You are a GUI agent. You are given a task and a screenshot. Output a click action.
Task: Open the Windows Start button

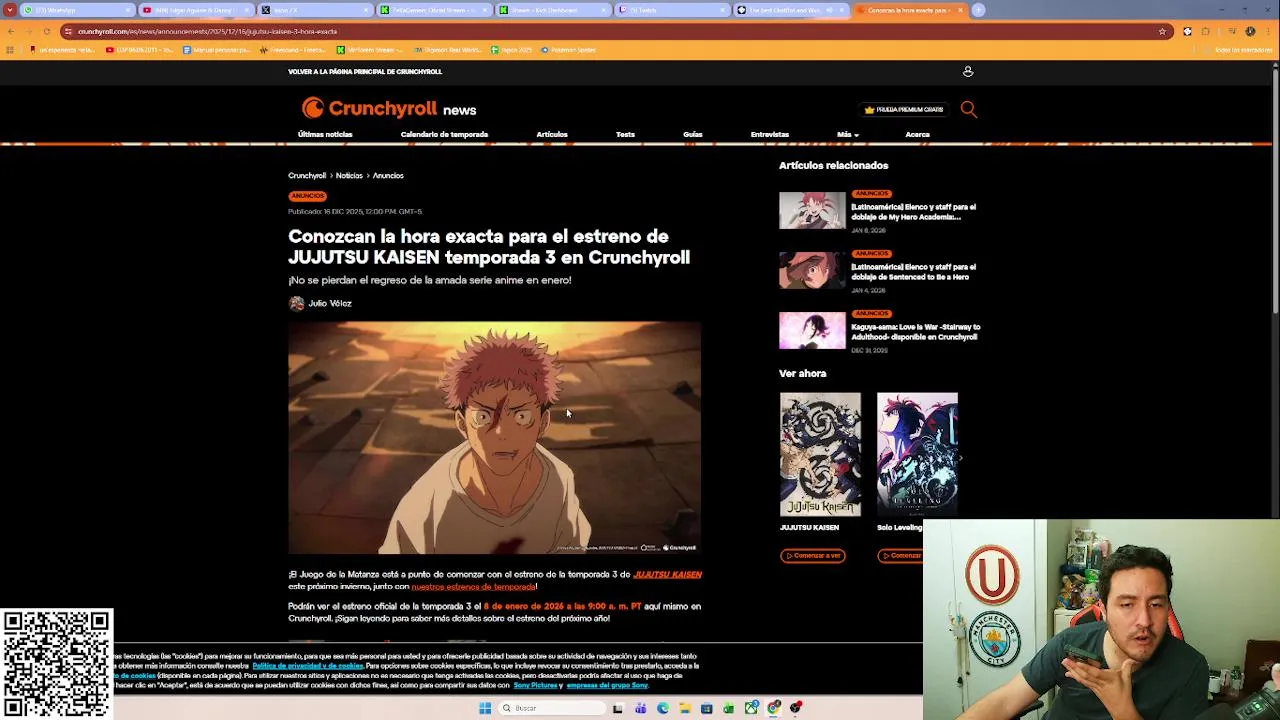pyautogui.click(x=485, y=708)
